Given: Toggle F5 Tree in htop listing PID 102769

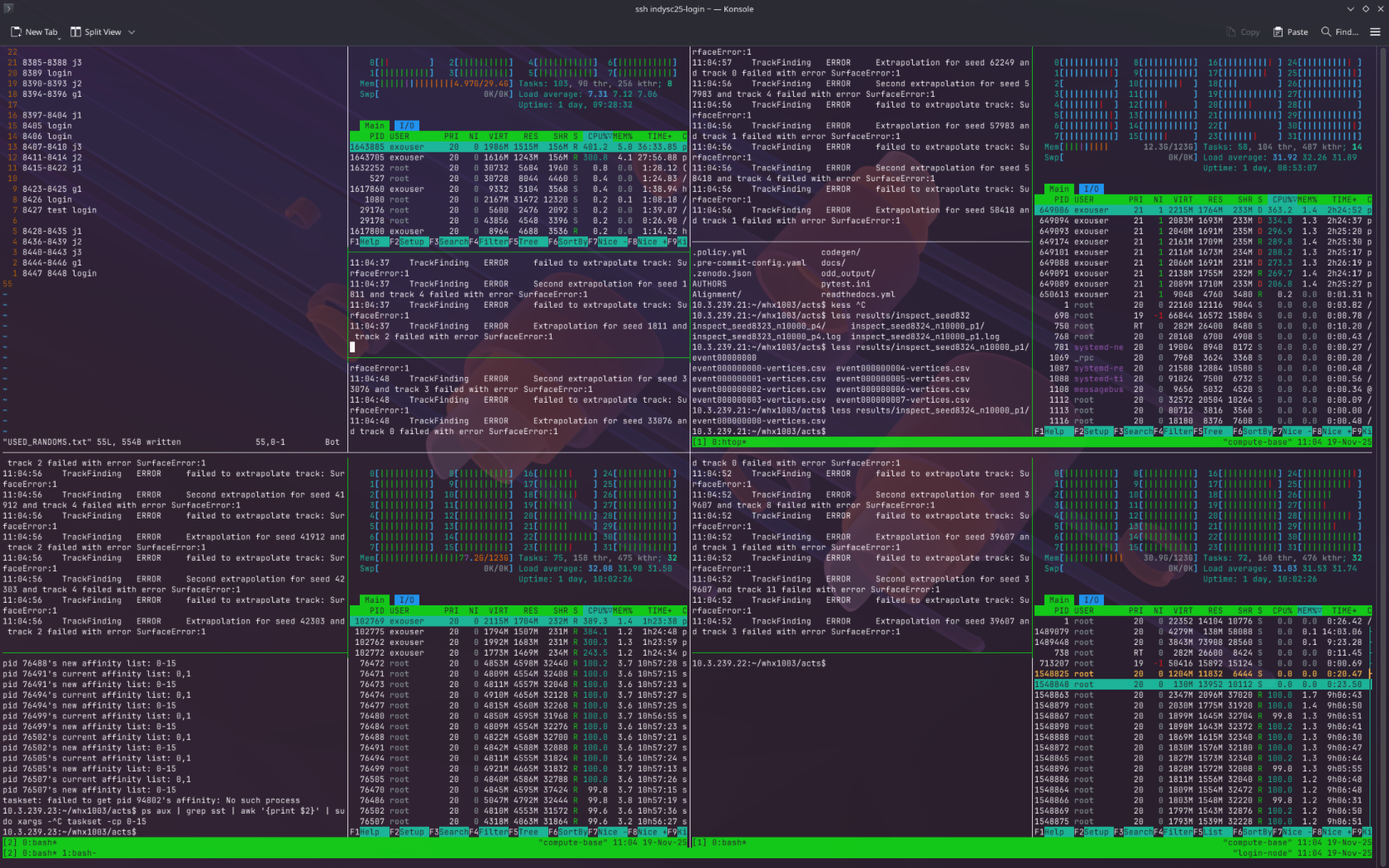Looking at the screenshot, I should point(528,832).
